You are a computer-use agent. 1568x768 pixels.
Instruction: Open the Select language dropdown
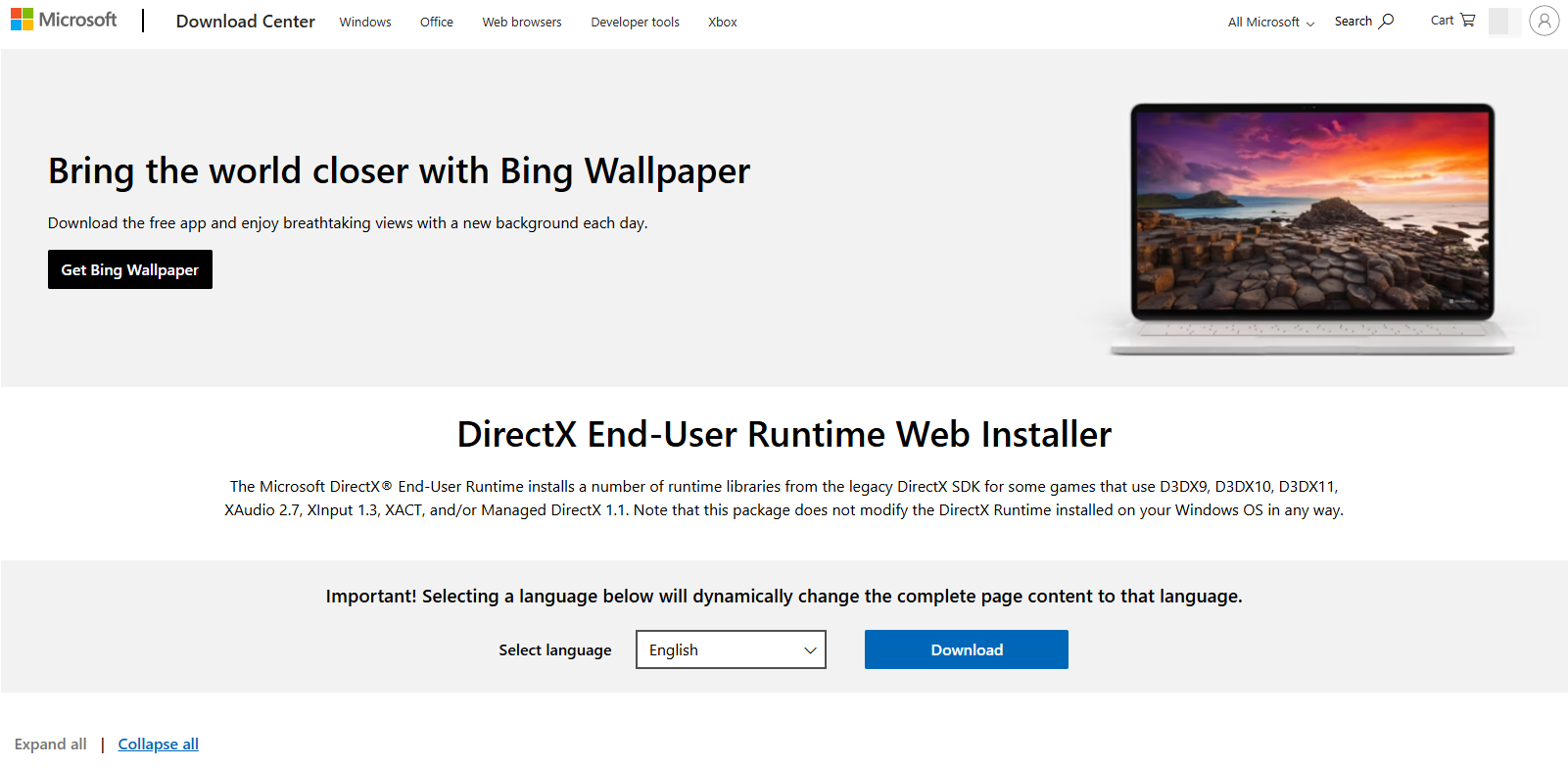731,649
